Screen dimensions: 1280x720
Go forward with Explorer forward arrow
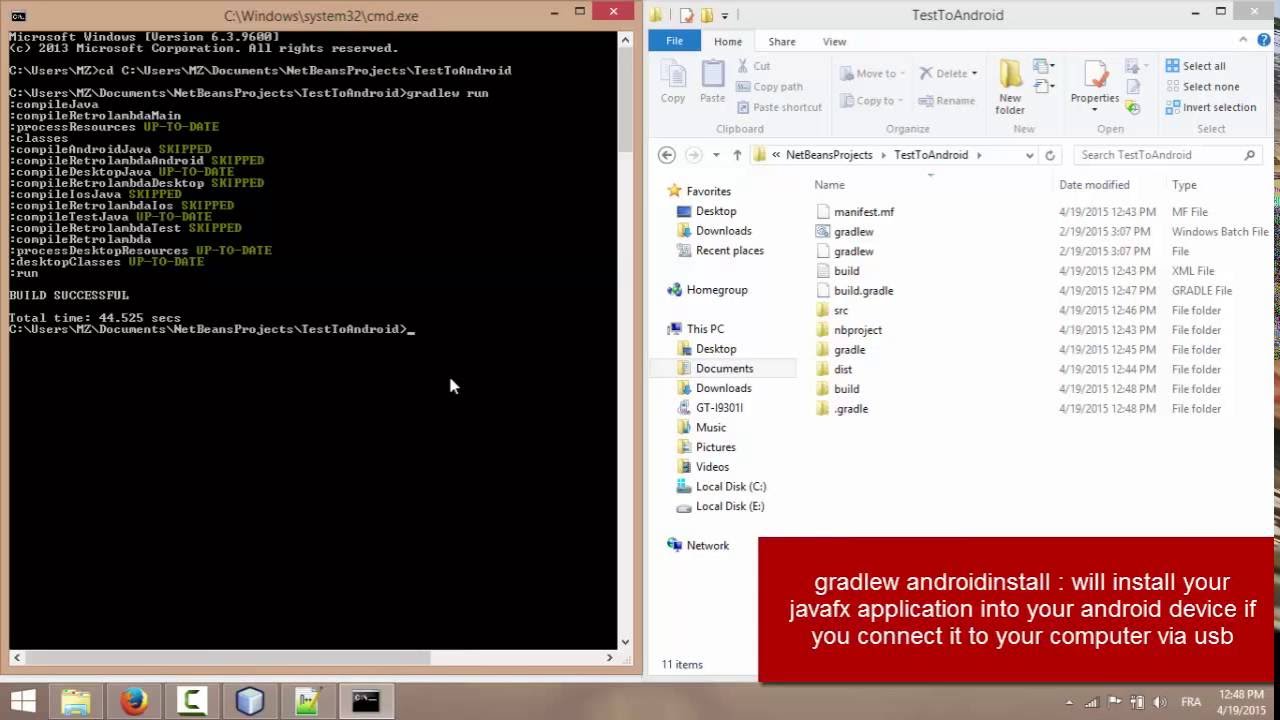pyautogui.click(x=693, y=155)
